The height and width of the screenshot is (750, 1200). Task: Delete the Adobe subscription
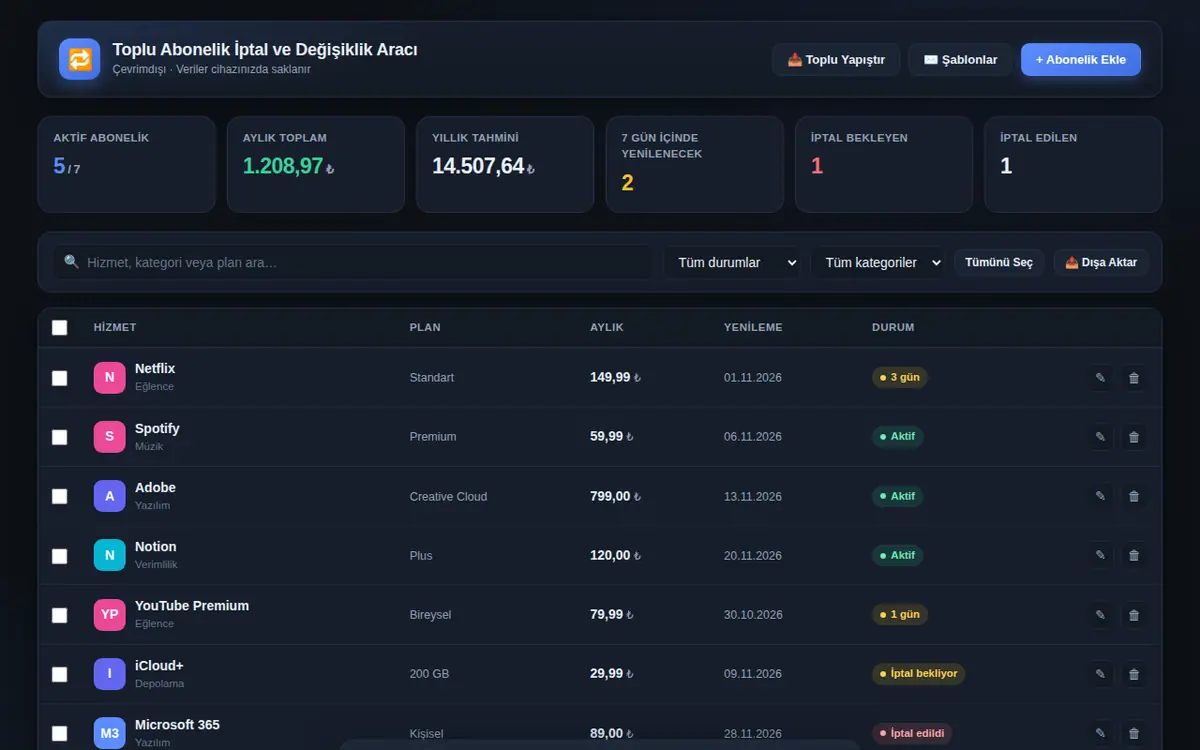click(x=1134, y=496)
